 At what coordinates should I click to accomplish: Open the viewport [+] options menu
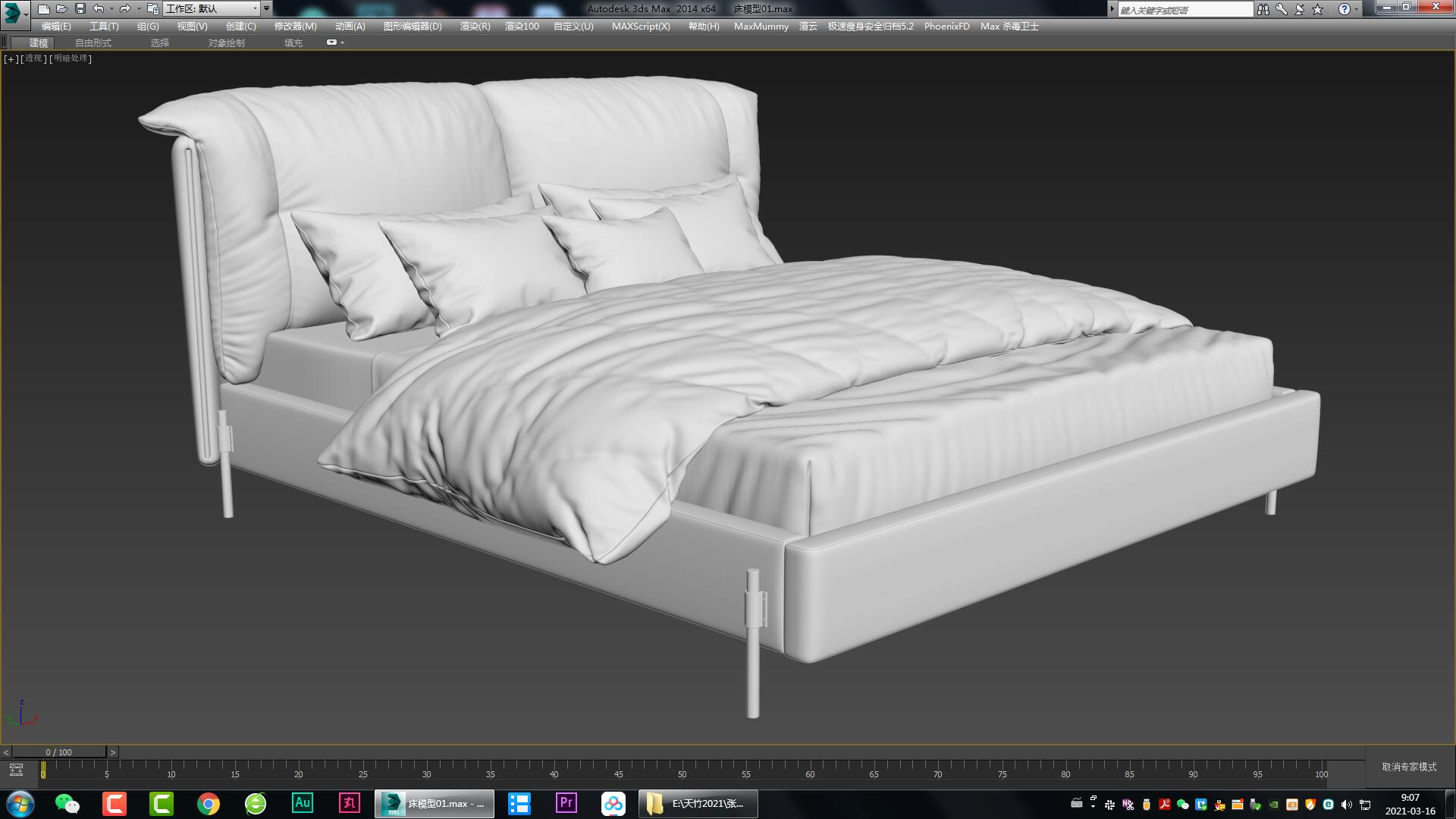point(10,58)
